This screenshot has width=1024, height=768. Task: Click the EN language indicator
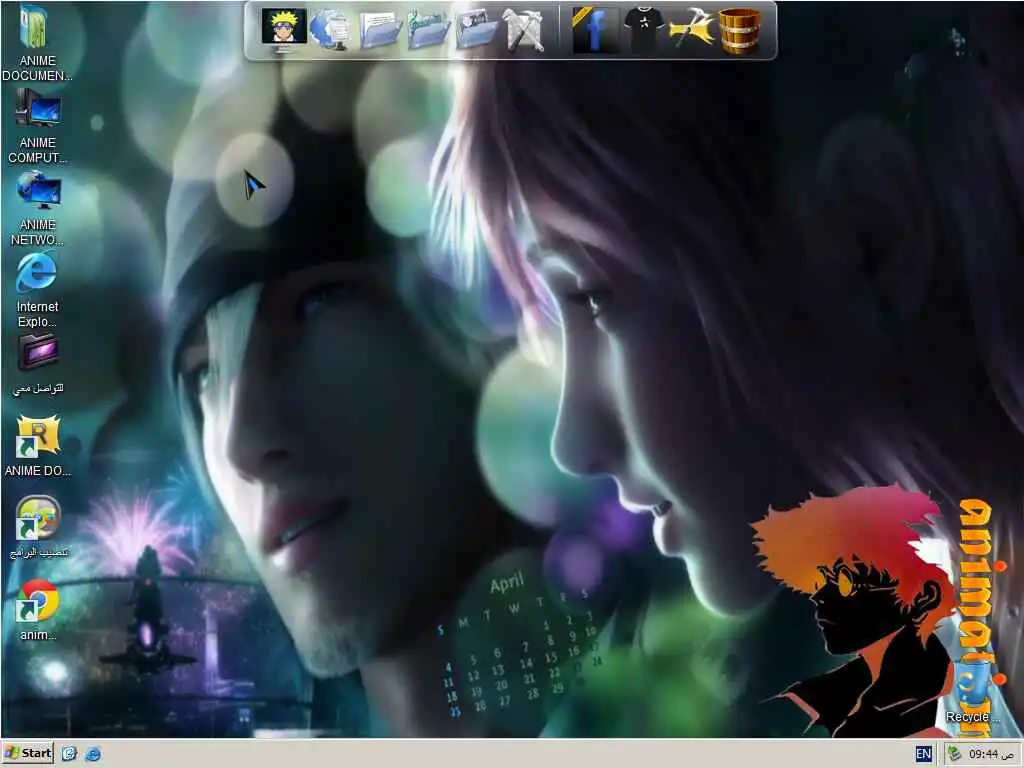point(923,754)
